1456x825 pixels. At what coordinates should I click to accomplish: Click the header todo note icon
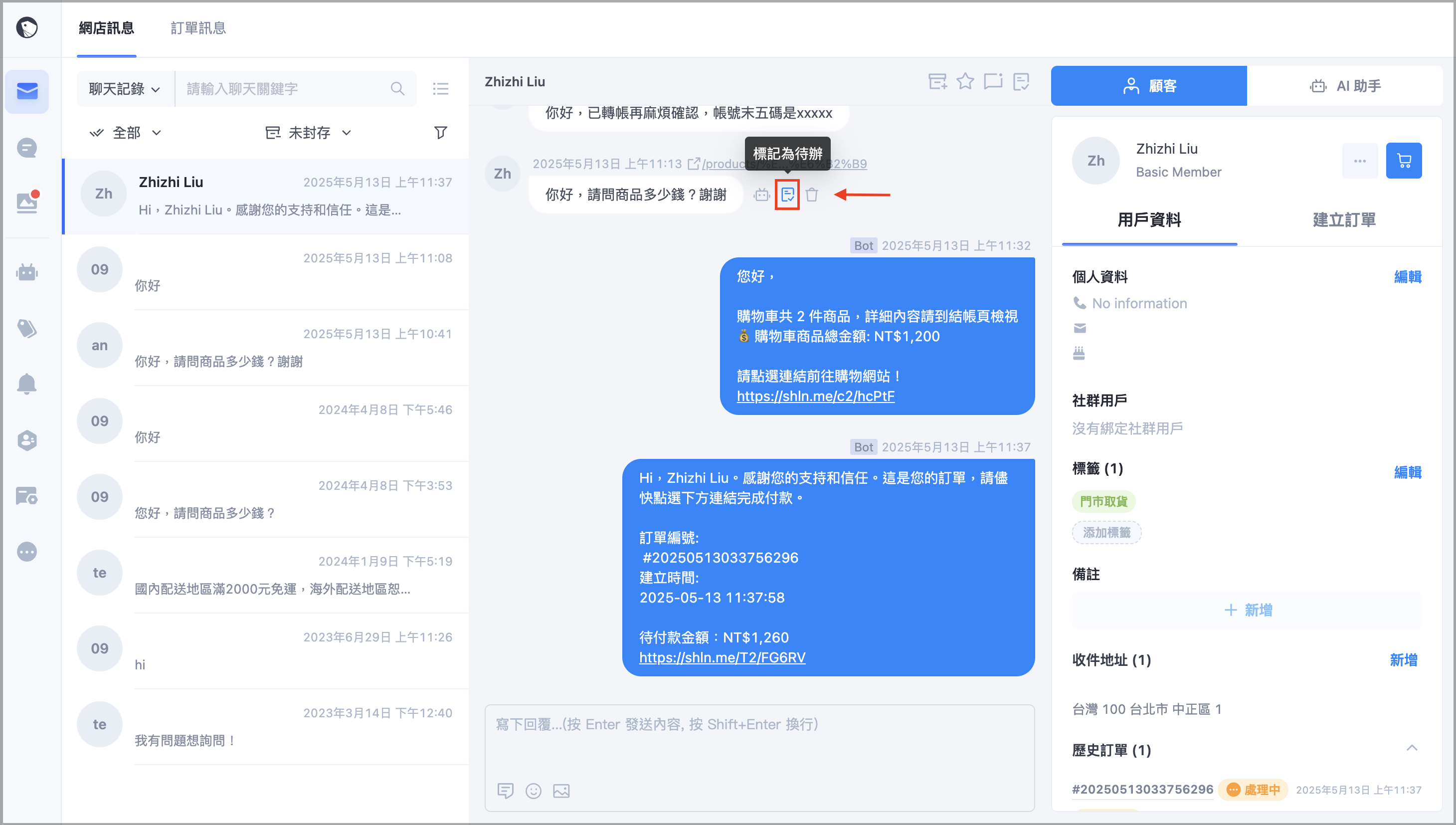[x=1021, y=82]
